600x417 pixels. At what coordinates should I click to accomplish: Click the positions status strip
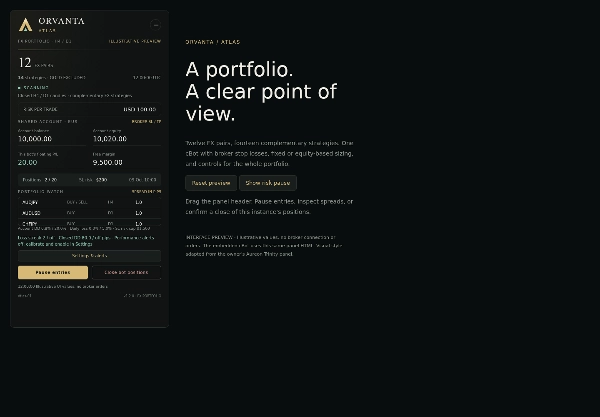tap(90, 180)
